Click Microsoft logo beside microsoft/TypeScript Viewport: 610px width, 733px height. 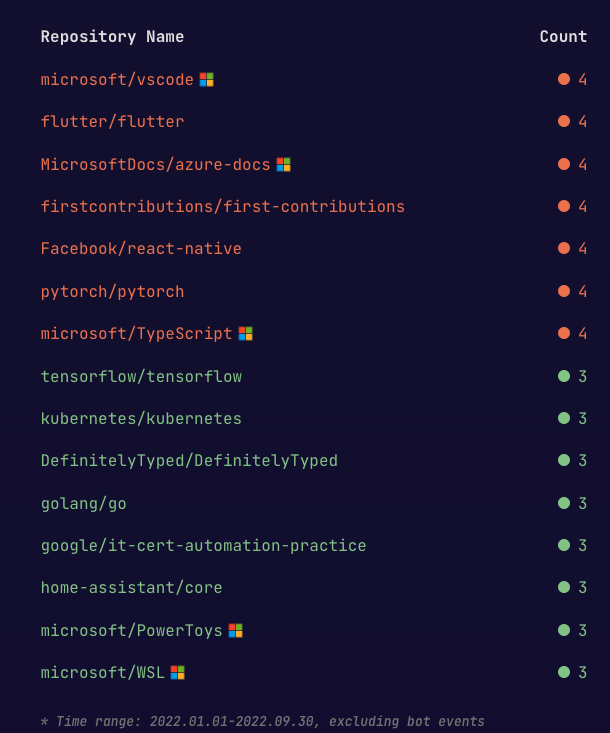[x=245, y=334]
